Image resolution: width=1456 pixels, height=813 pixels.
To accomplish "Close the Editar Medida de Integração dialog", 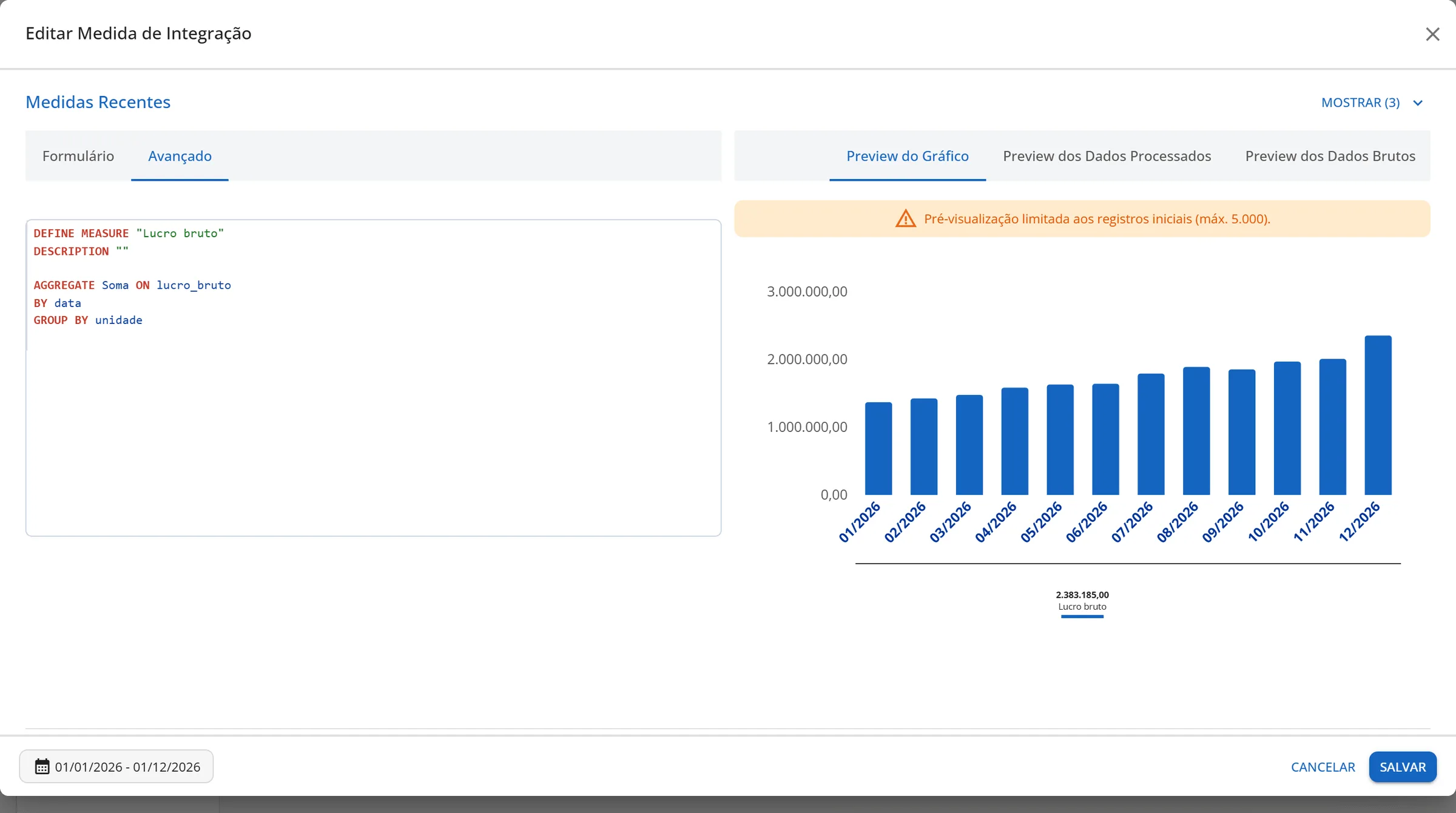I will pyautogui.click(x=1432, y=34).
